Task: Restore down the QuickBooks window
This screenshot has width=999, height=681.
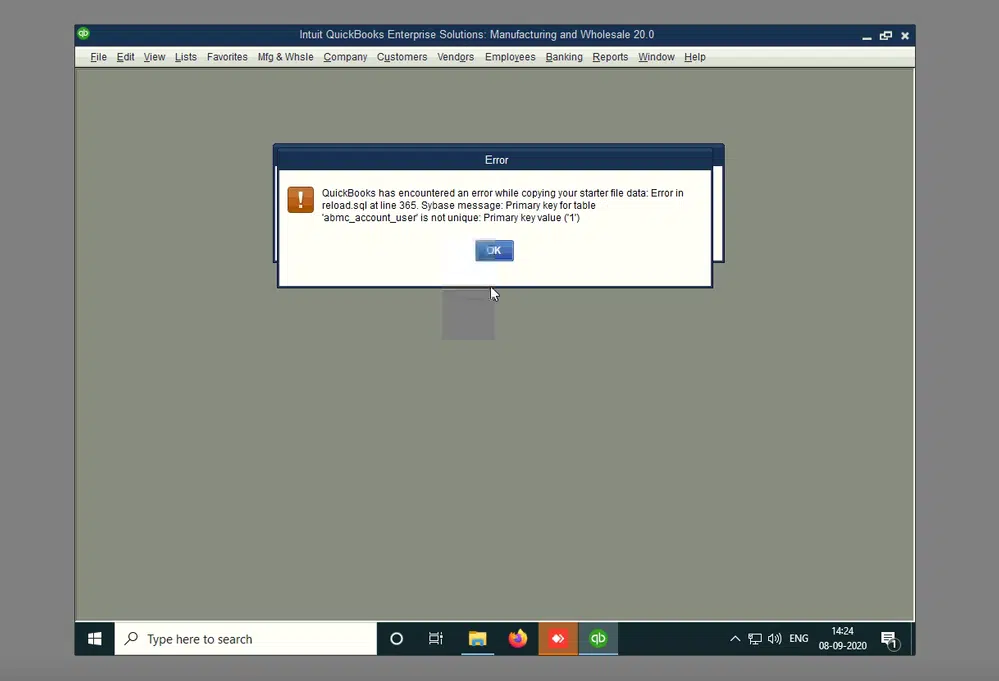Action: point(886,36)
